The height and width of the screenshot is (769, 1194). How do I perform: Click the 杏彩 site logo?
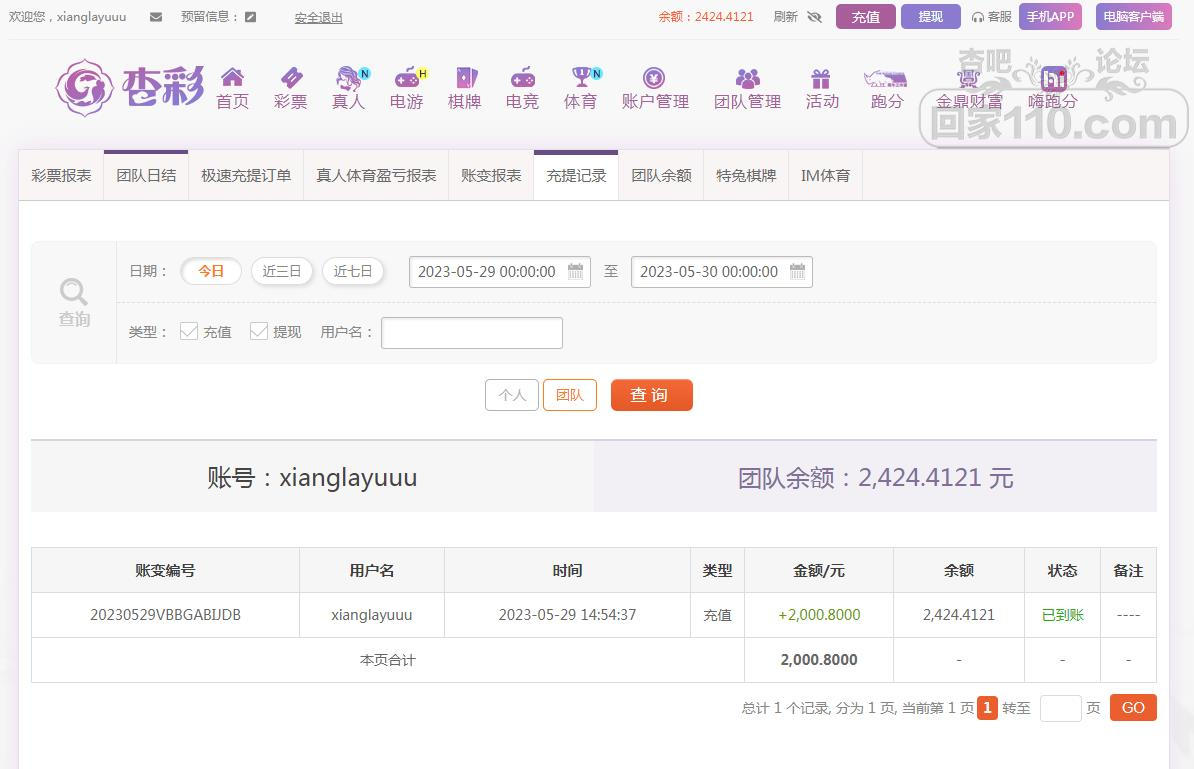click(x=129, y=88)
